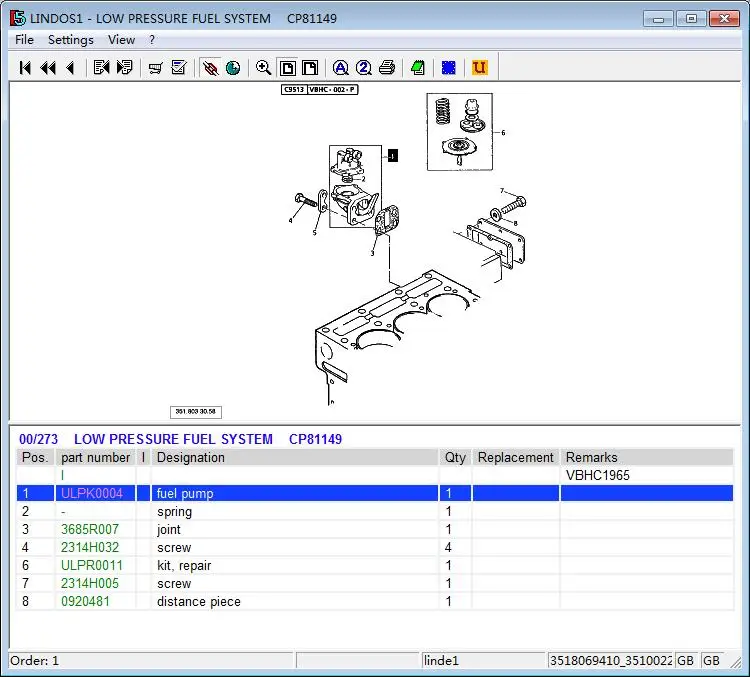Click the magnifier zoom-in icon

point(263,68)
